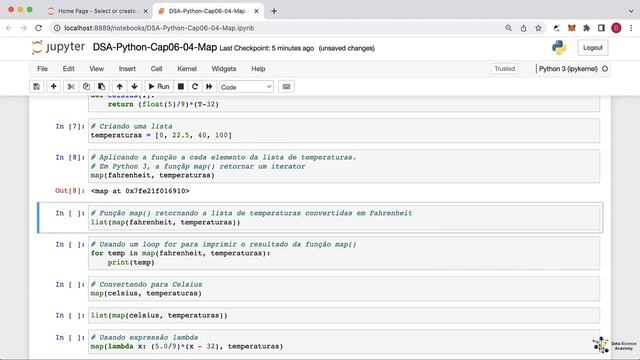The width and height of the screenshot is (640, 360).
Task: Cut selected cells with the scissors icon
Action: coord(71,87)
